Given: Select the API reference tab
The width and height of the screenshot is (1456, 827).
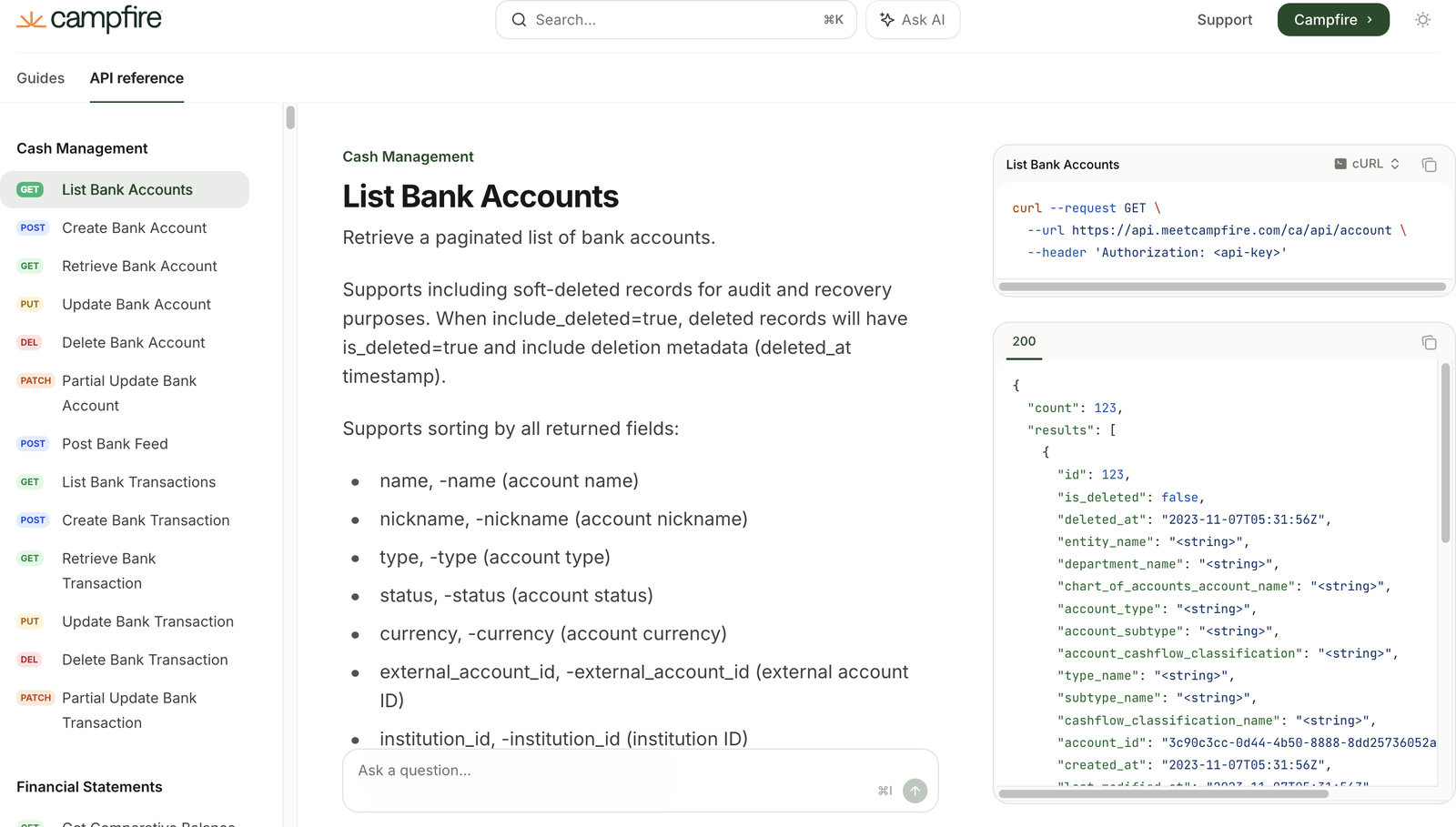Looking at the screenshot, I should point(136,78).
